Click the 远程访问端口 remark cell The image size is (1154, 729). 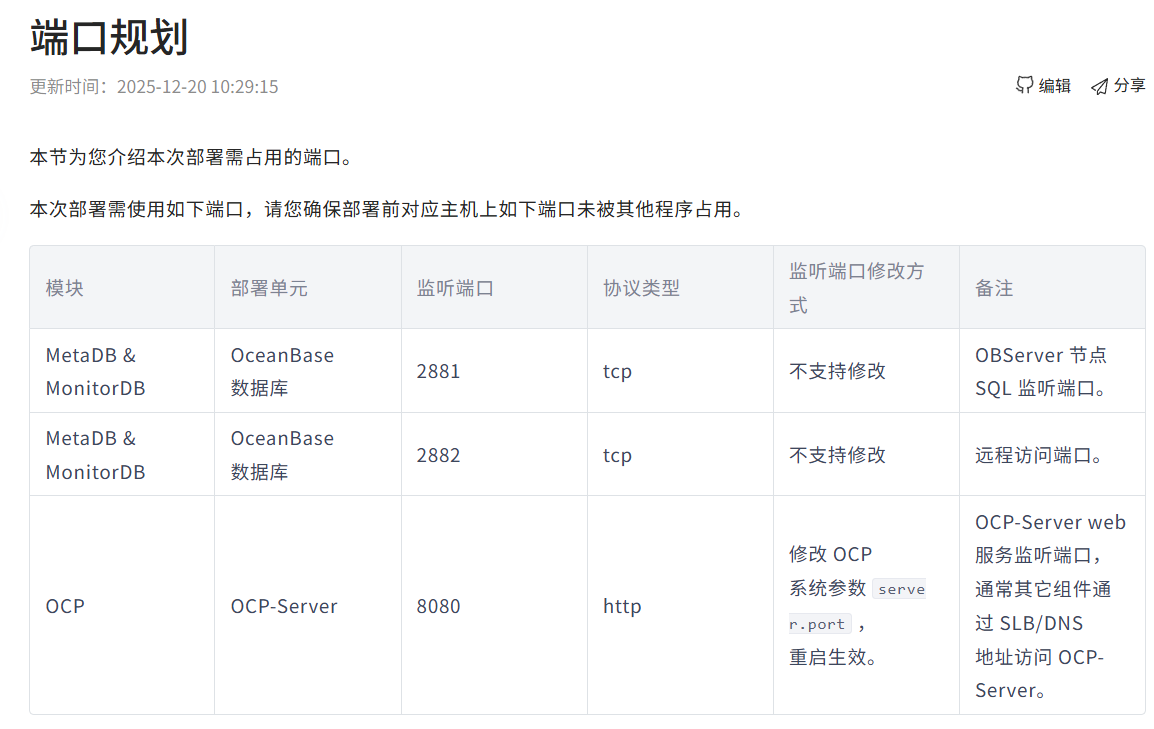(1039, 455)
